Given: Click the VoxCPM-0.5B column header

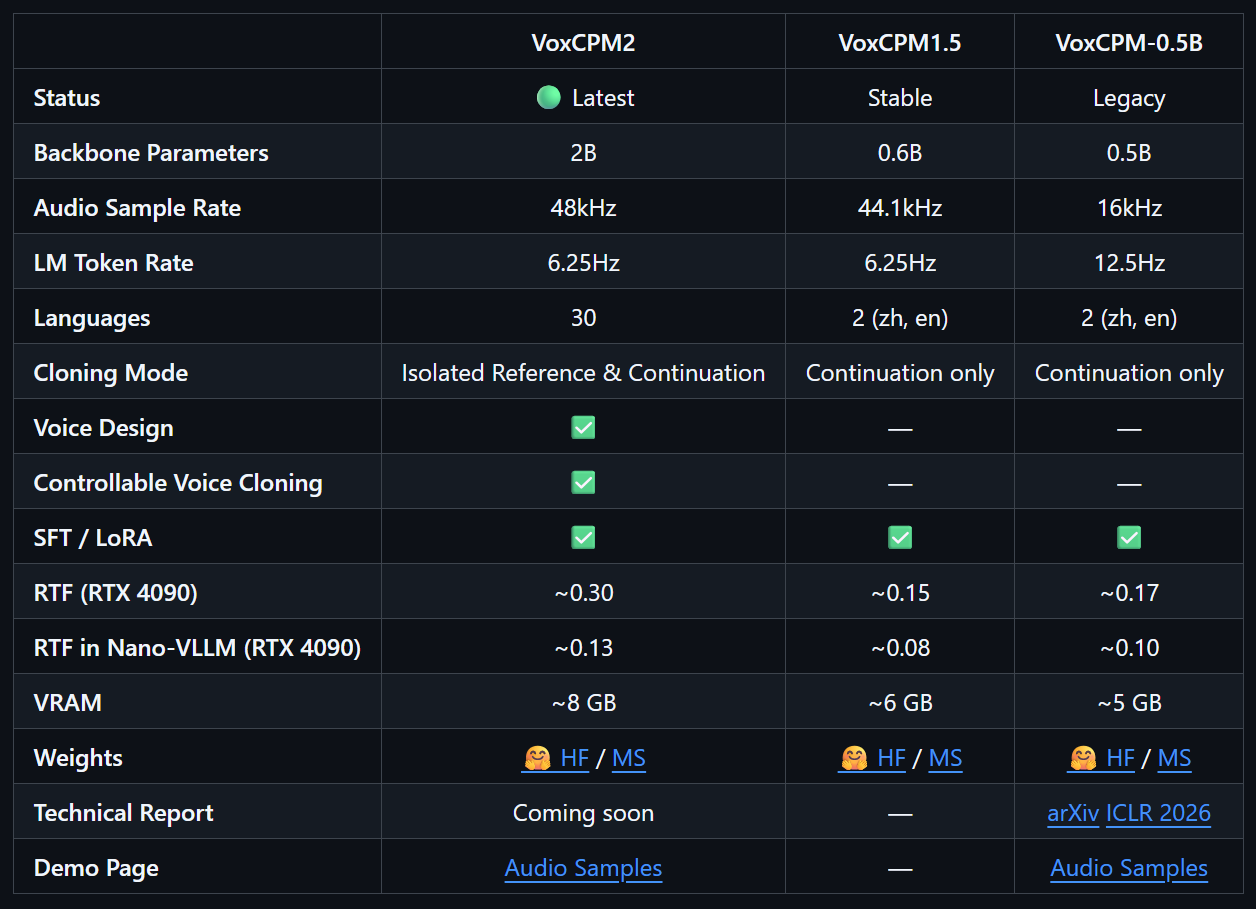Looking at the screenshot, I should 1129,43.
